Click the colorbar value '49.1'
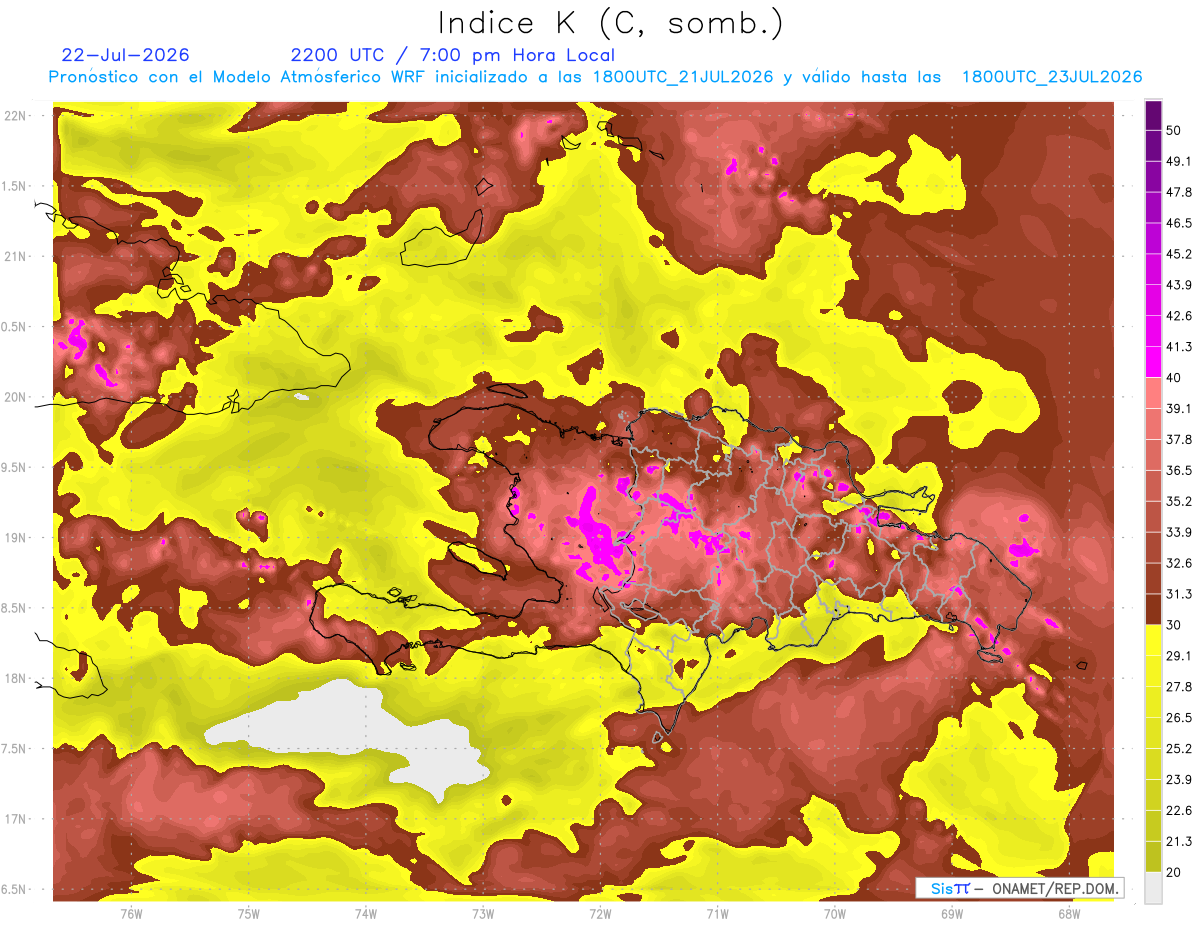 1179,161
